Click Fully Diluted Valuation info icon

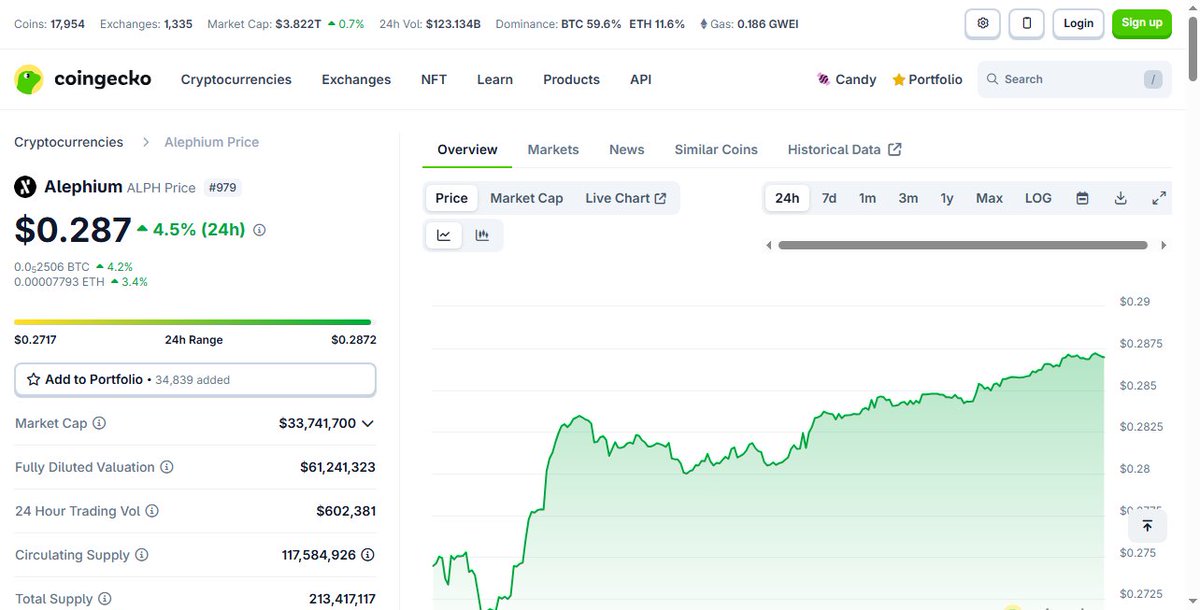coord(167,467)
